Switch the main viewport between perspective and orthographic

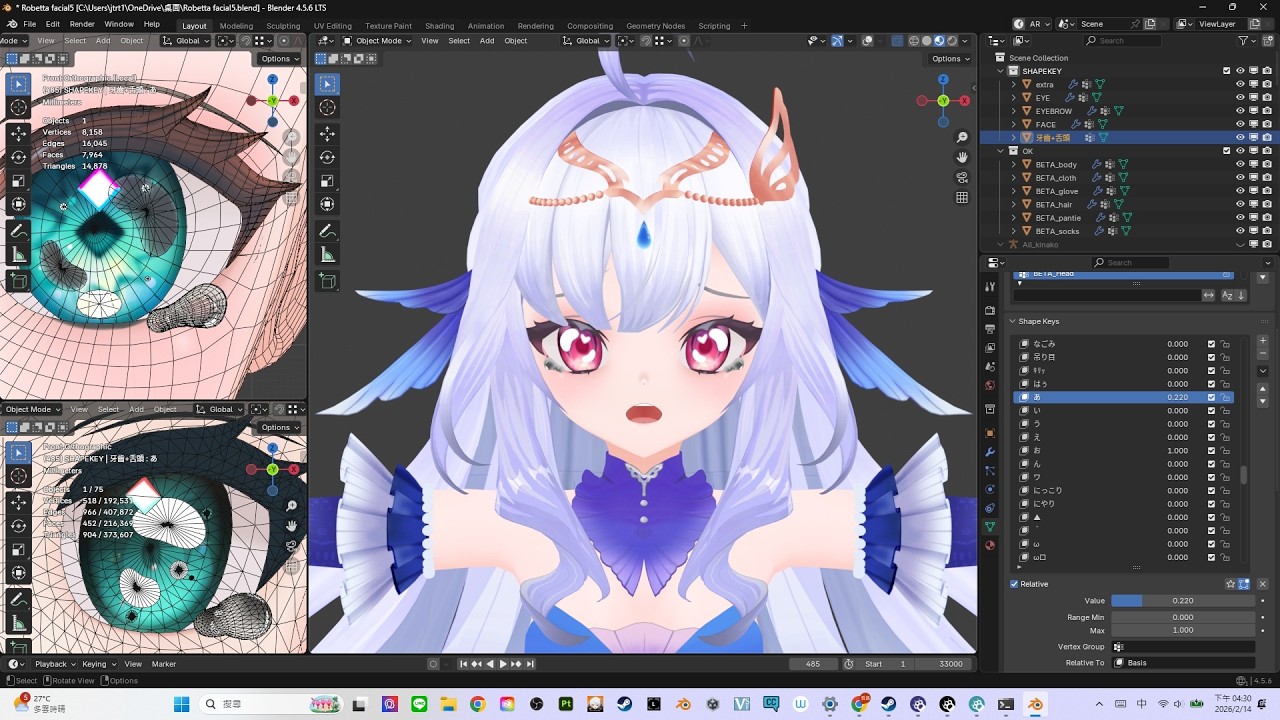coord(962,197)
